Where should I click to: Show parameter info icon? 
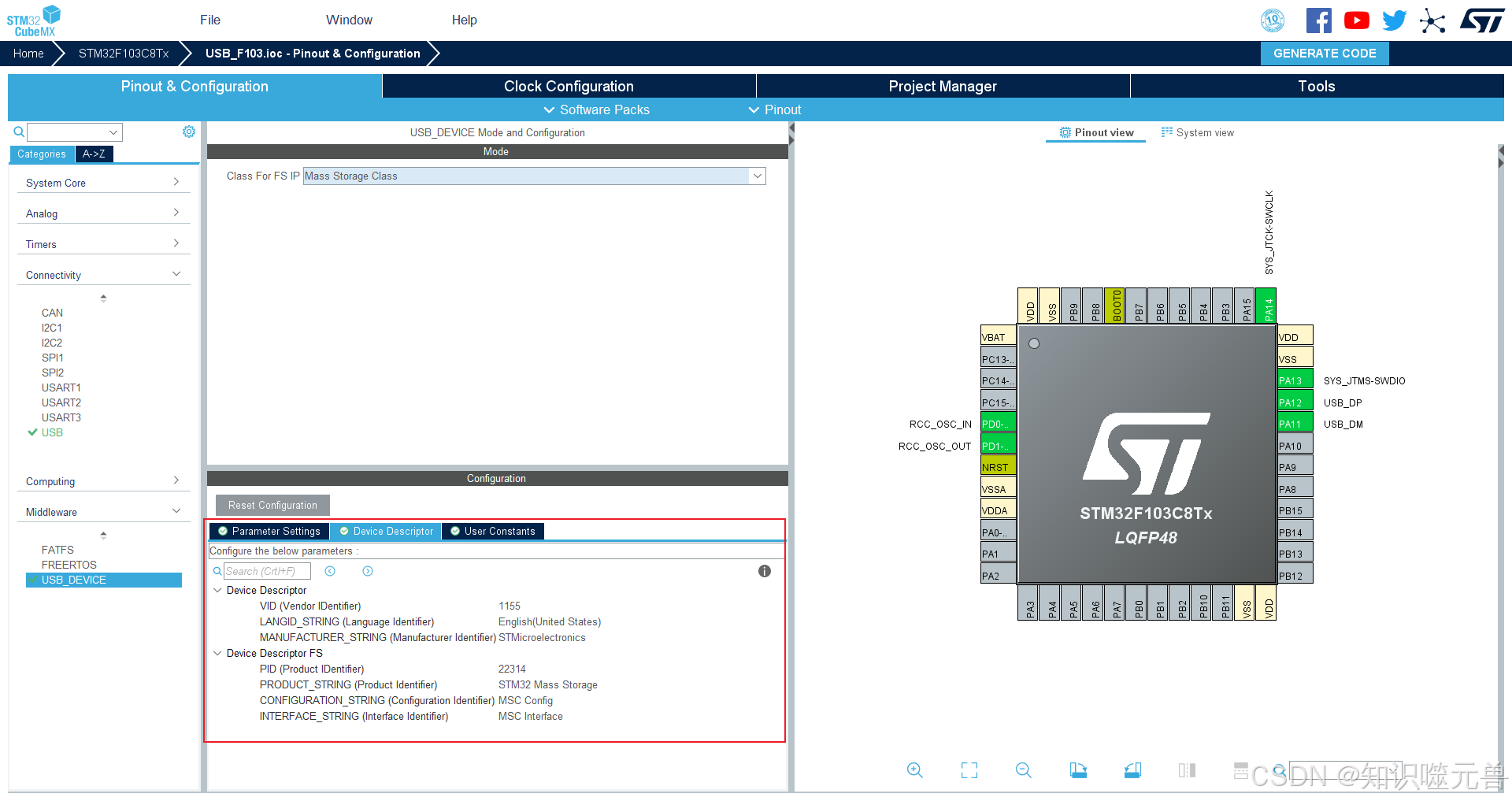(765, 571)
